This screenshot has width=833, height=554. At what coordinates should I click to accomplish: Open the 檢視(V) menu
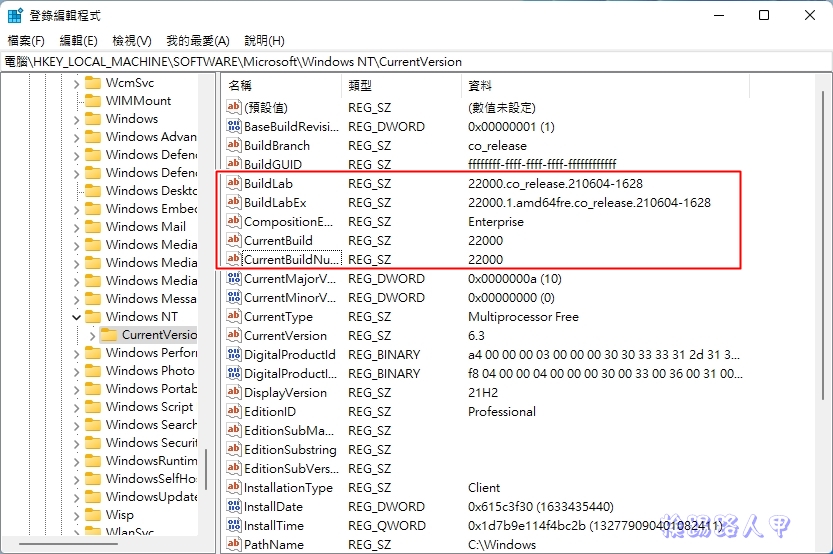tap(131, 41)
